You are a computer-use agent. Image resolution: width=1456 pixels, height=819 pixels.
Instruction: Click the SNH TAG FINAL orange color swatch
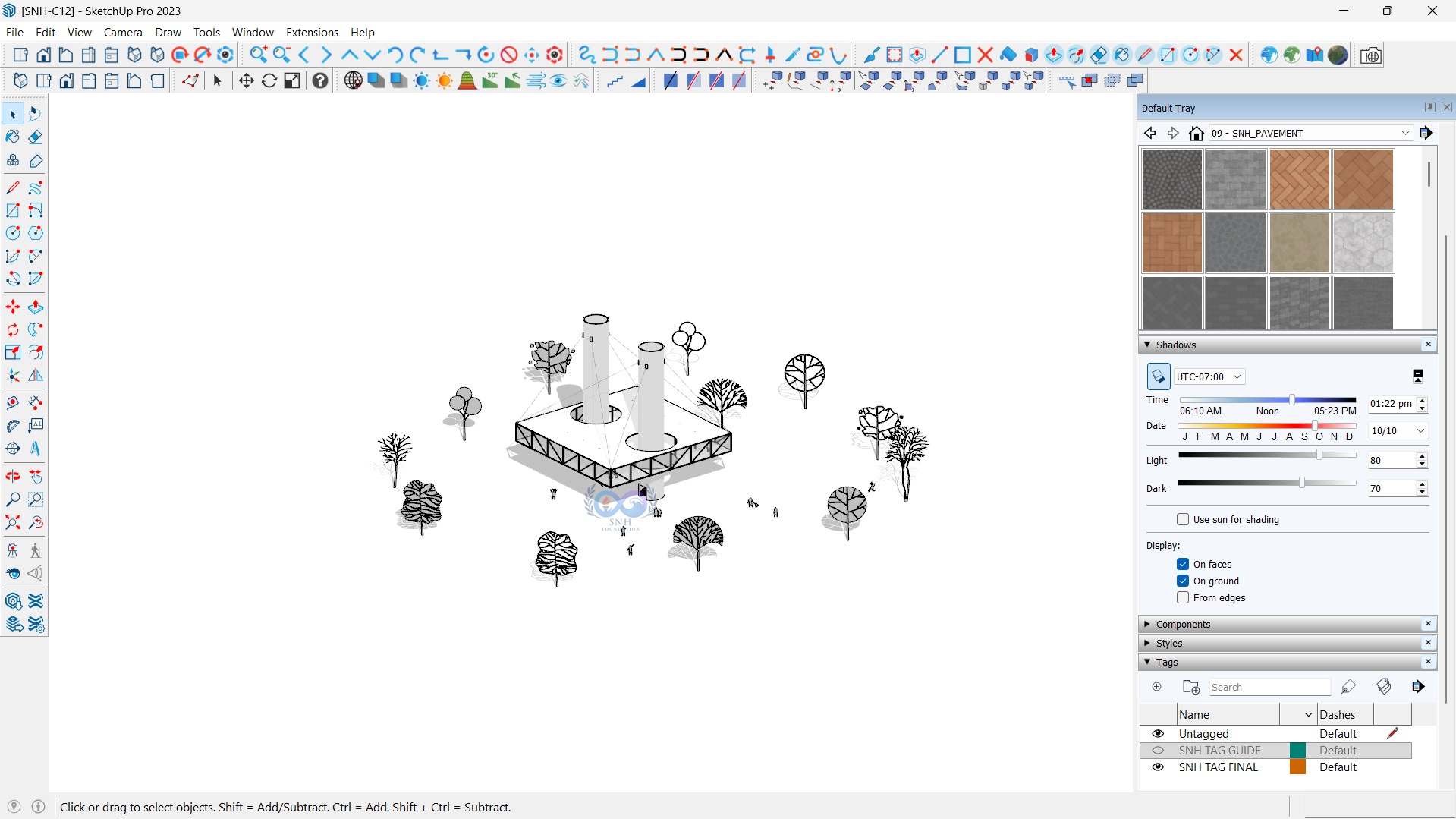pyautogui.click(x=1298, y=767)
